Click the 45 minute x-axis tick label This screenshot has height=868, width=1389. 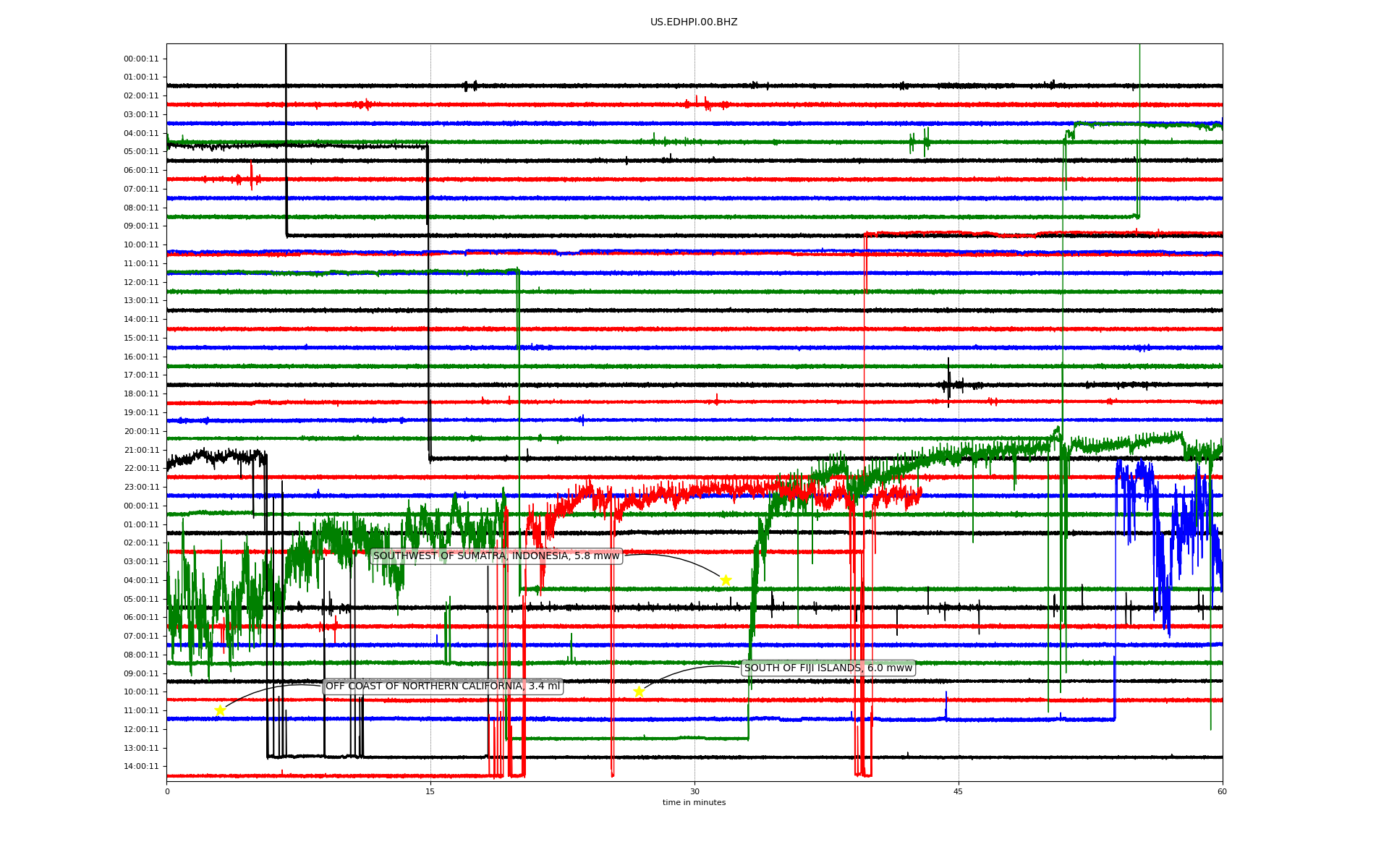pyautogui.click(x=959, y=791)
